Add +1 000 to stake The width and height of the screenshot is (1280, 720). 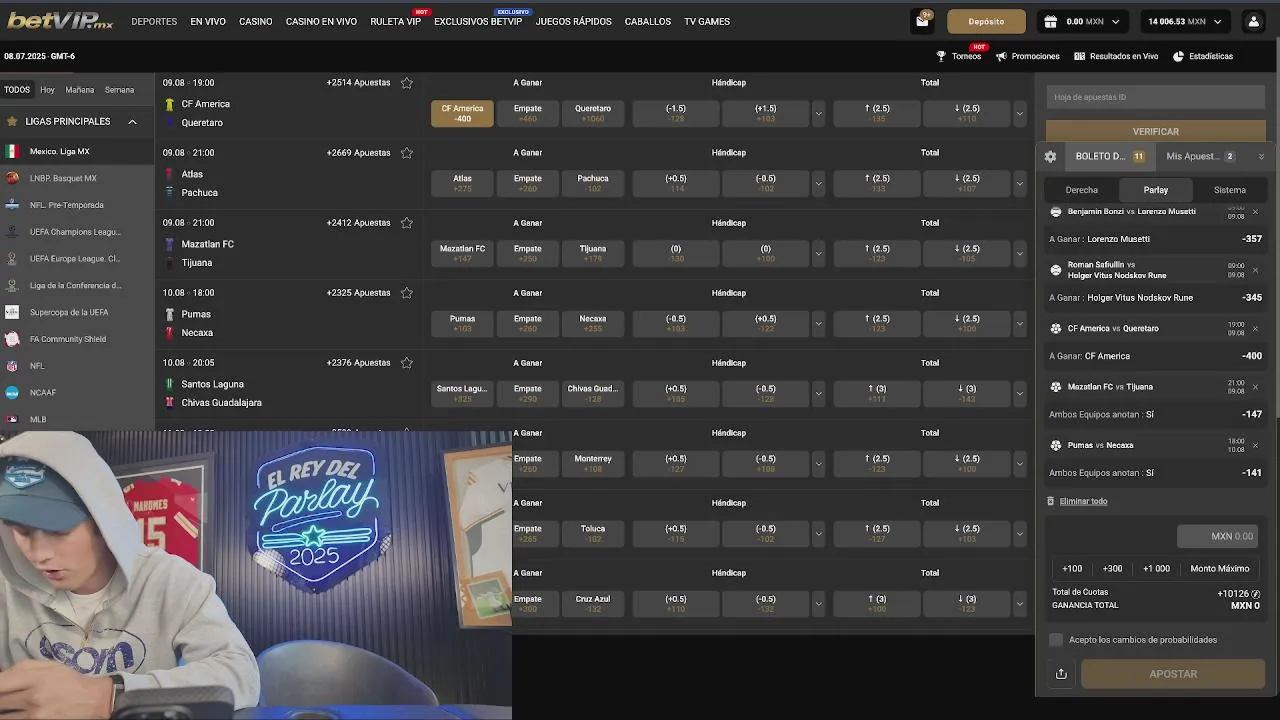[1156, 569]
